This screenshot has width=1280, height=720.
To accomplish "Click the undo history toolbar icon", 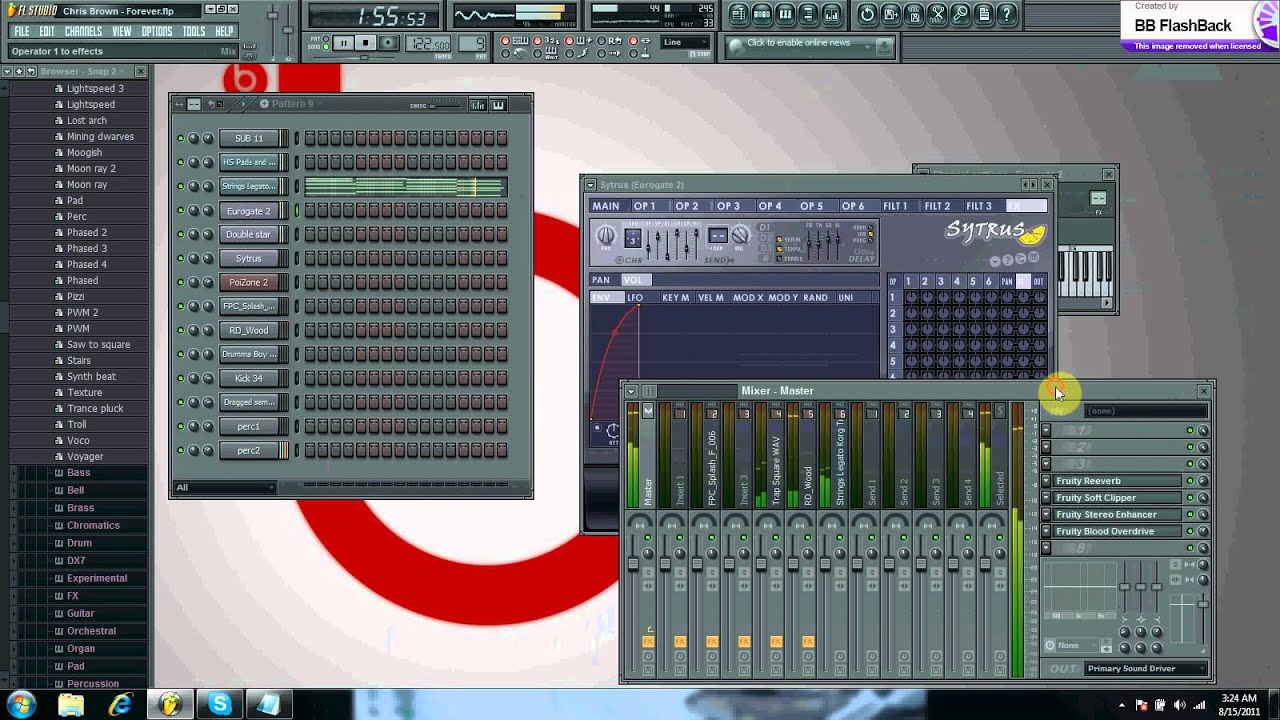I will [867, 14].
